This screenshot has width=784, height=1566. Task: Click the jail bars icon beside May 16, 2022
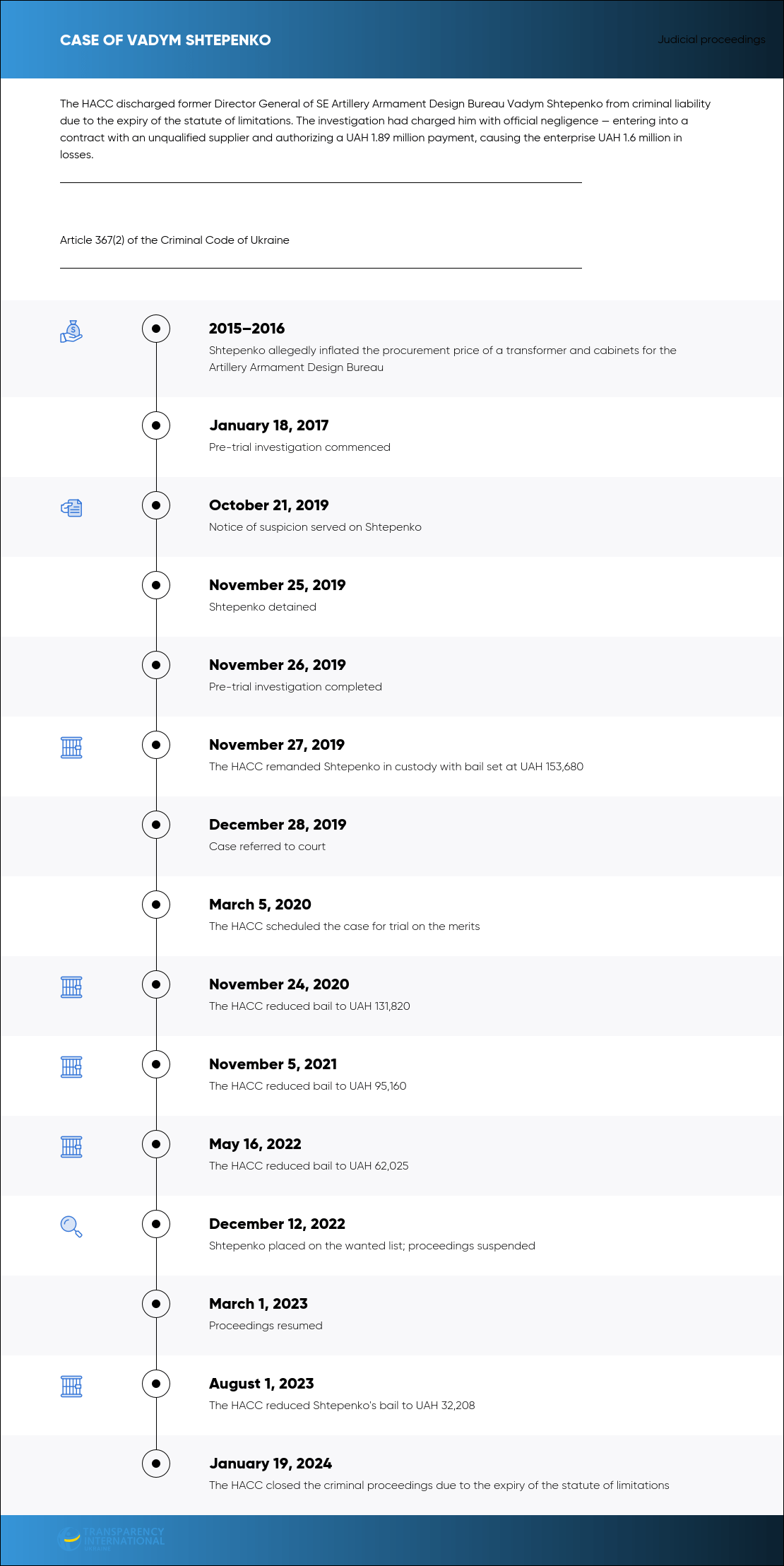click(x=71, y=1146)
